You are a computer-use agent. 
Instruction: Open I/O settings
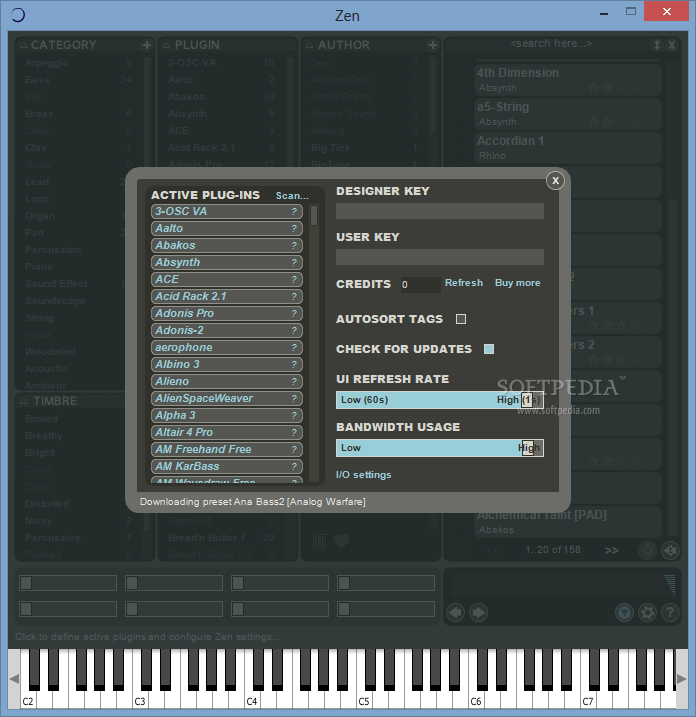point(364,475)
